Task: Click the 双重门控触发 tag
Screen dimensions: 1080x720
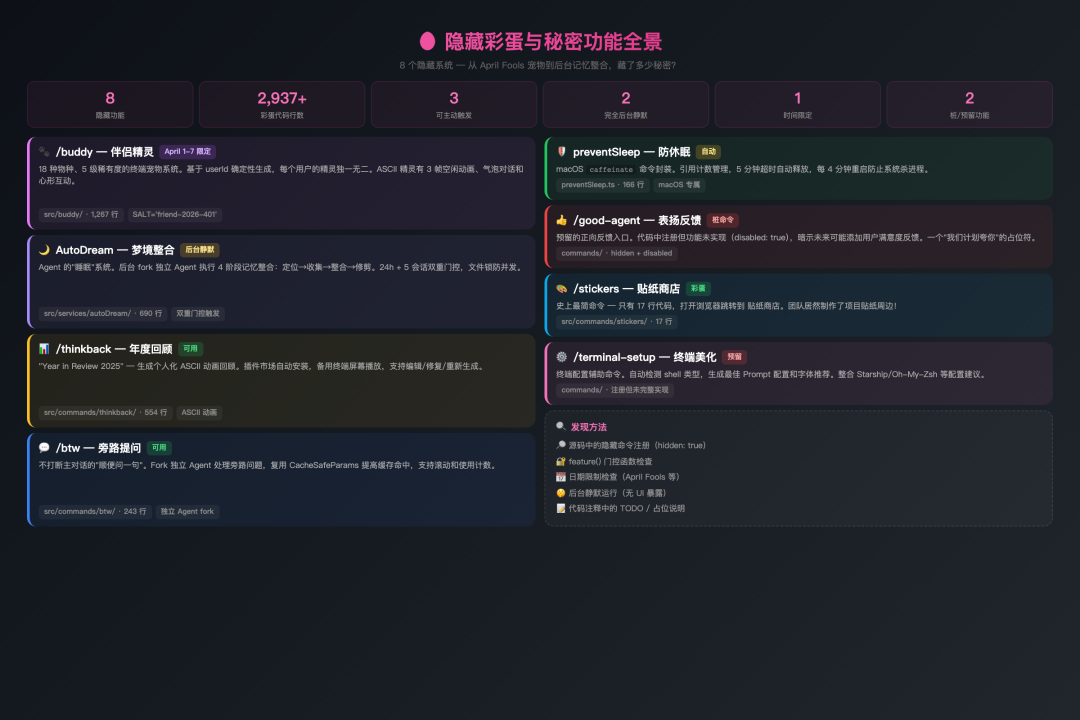Action: pos(198,313)
